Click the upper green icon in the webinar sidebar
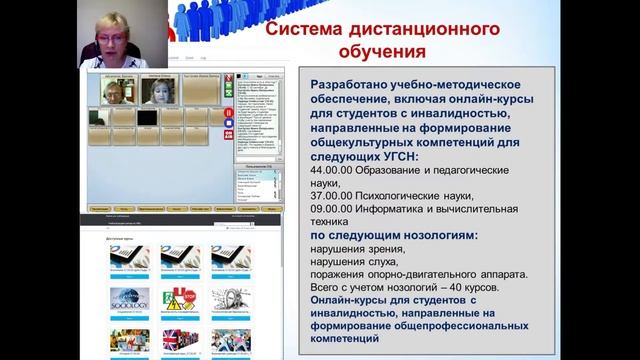This screenshot has width=640, height=360. (229, 85)
